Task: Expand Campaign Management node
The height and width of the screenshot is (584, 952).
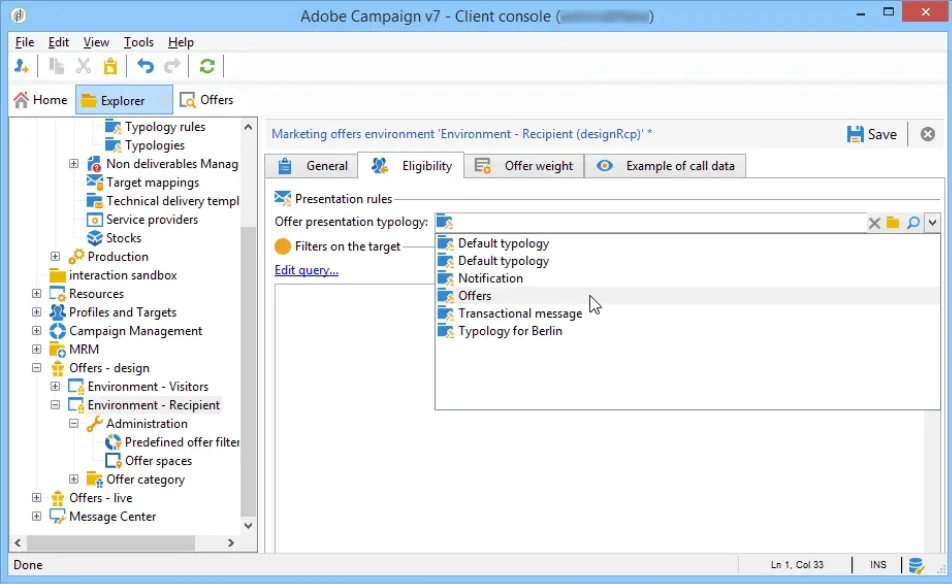Action: click(x=36, y=331)
